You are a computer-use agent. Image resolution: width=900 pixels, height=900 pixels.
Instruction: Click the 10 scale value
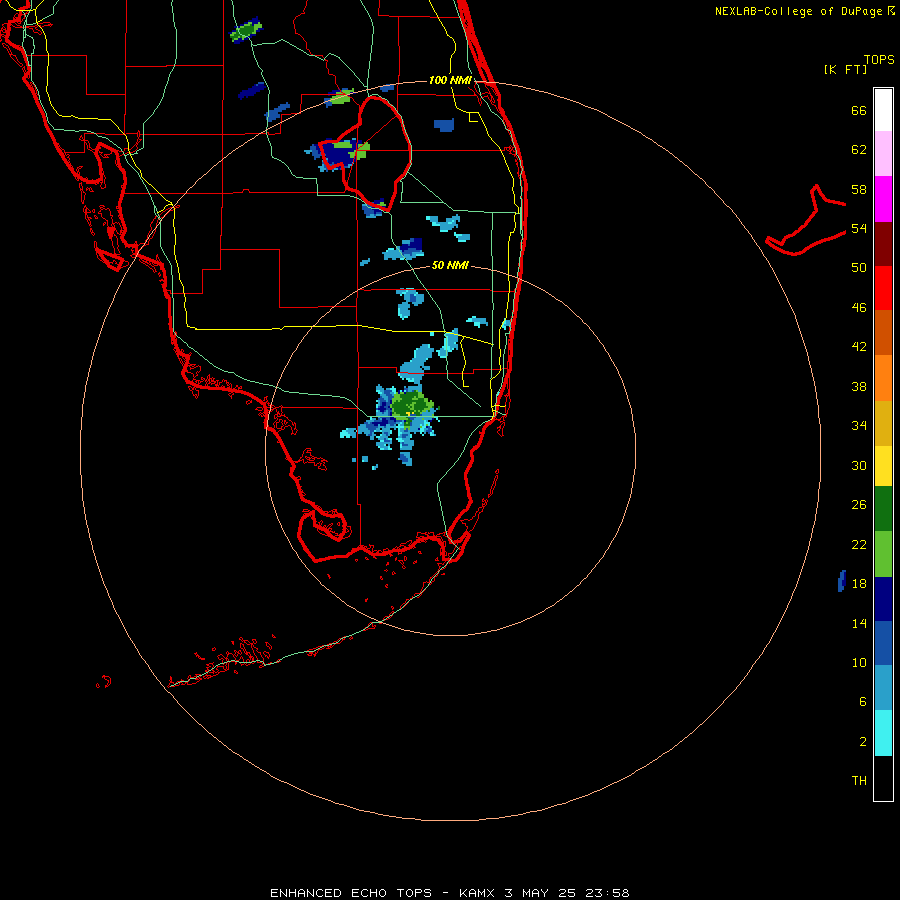tap(859, 663)
